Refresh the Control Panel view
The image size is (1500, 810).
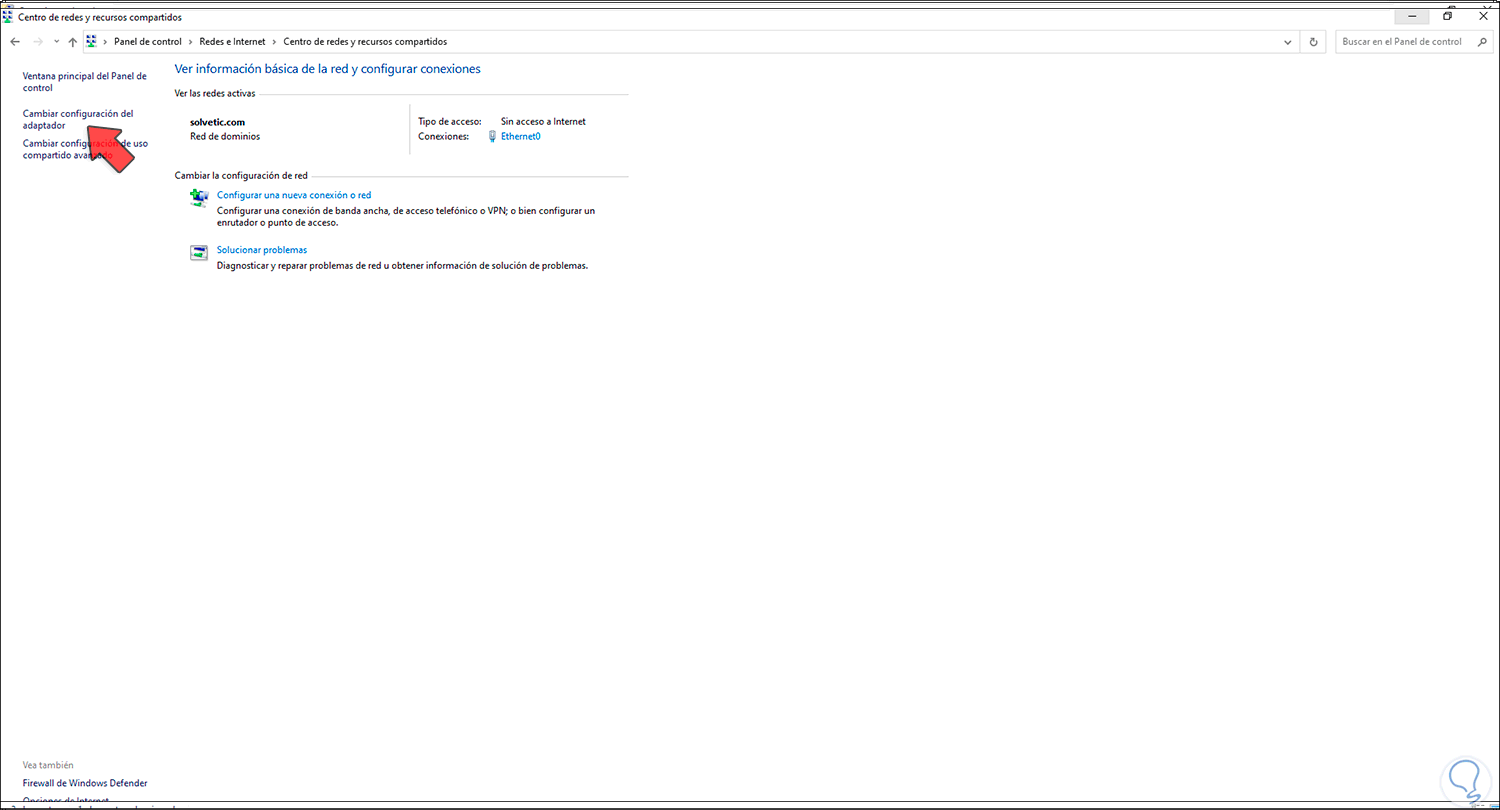[x=1314, y=42]
